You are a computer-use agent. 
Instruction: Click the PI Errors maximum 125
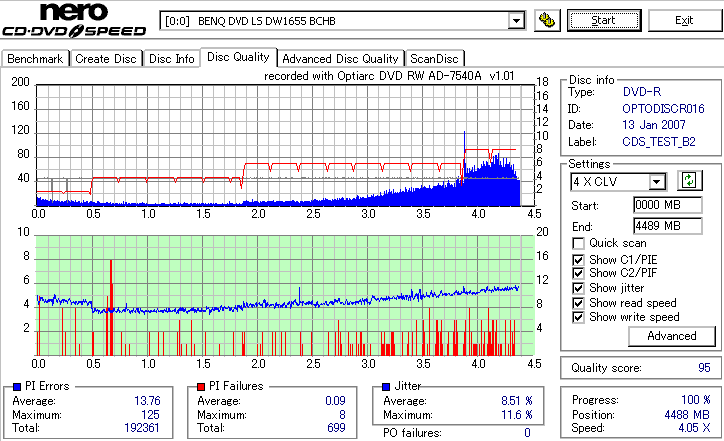point(150,415)
